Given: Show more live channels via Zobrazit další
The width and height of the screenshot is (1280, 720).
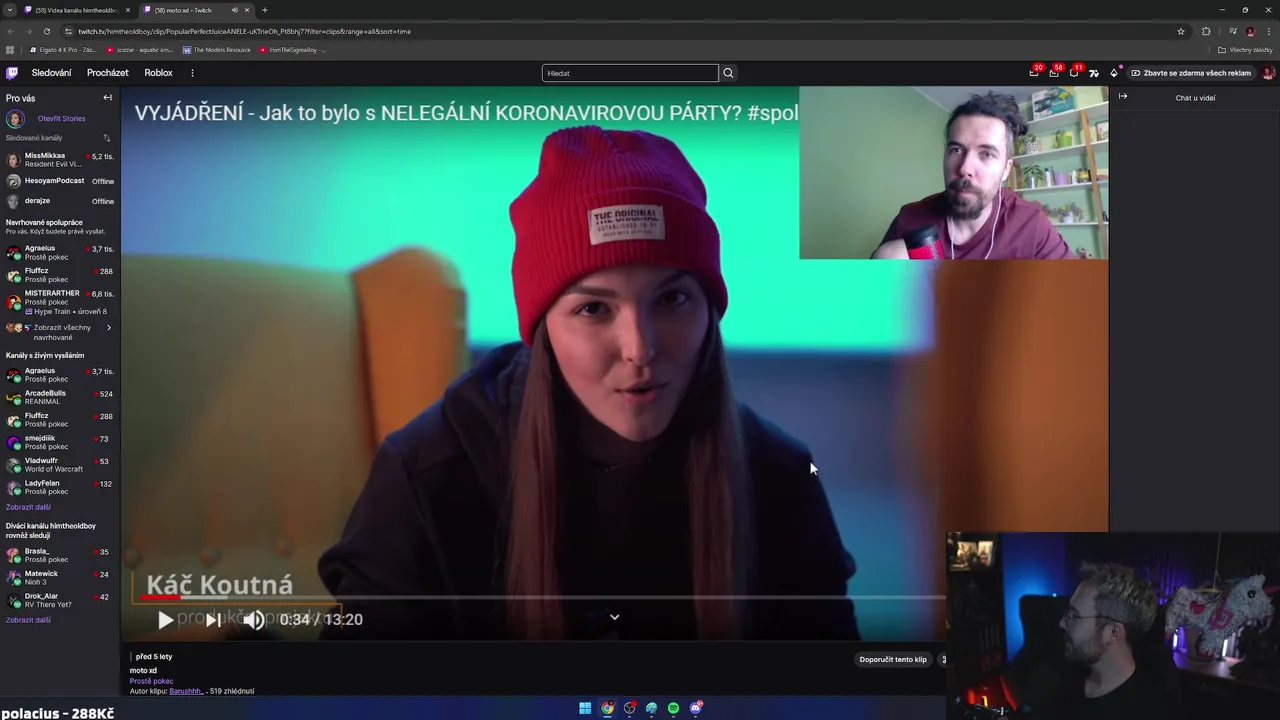Looking at the screenshot, I should point(28,507).
